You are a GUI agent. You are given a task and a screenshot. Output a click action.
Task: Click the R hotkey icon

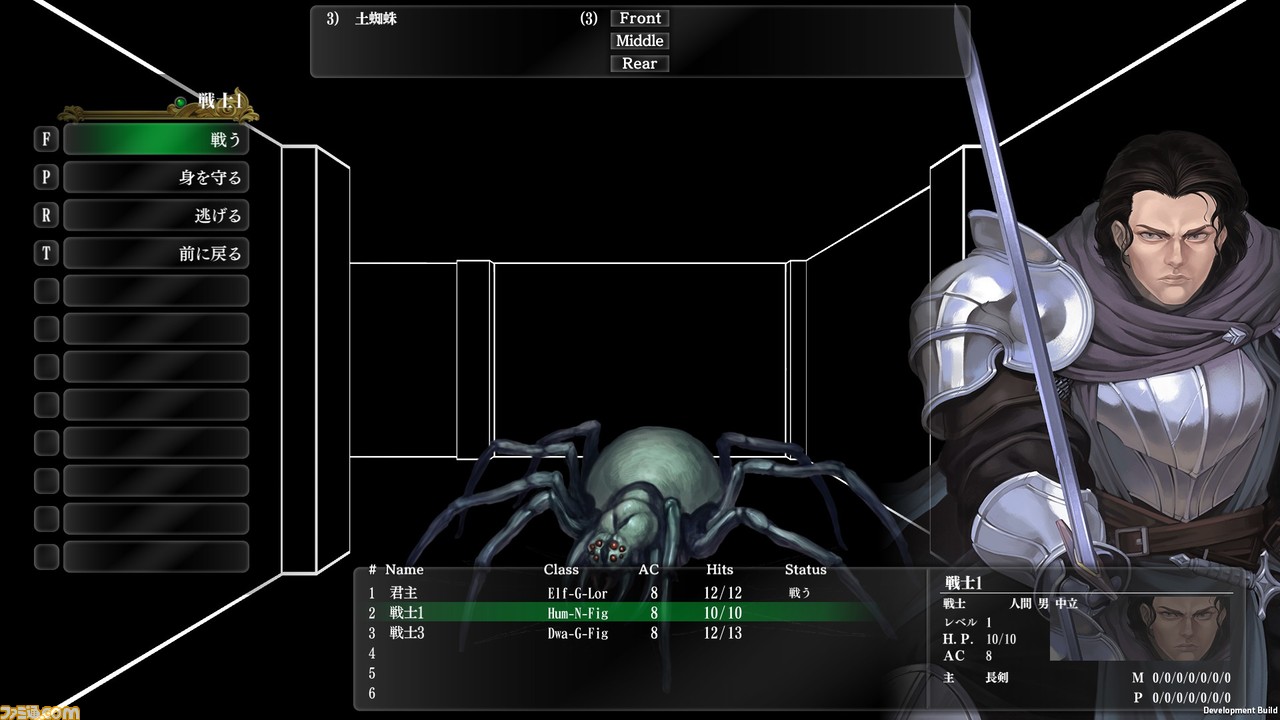(x=46, y=215)
